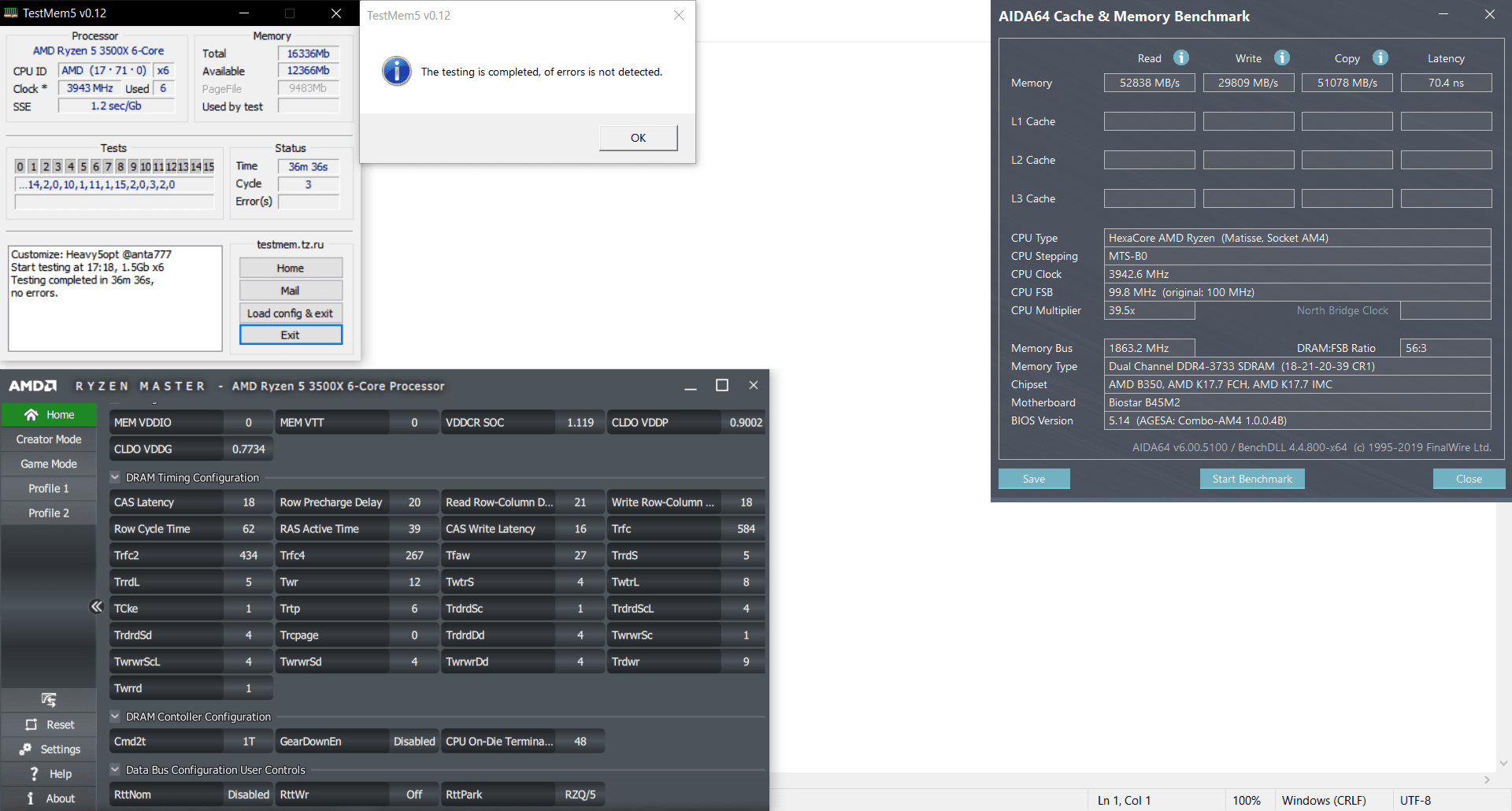
Task: Minimize the Ryzen Master window
Action: tap(691, 386)
